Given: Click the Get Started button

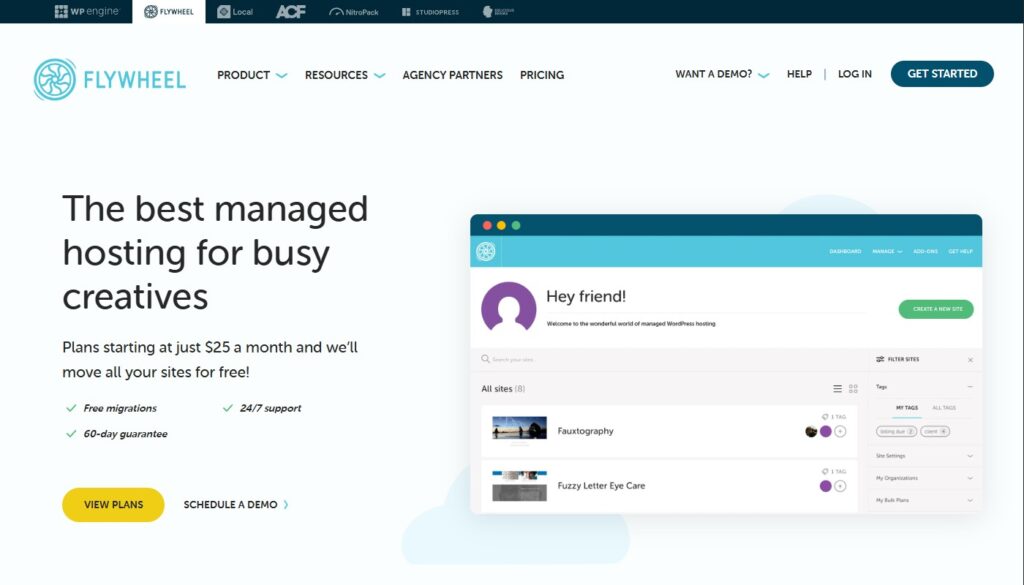Looking at the screenshot, I should point(942,74).
